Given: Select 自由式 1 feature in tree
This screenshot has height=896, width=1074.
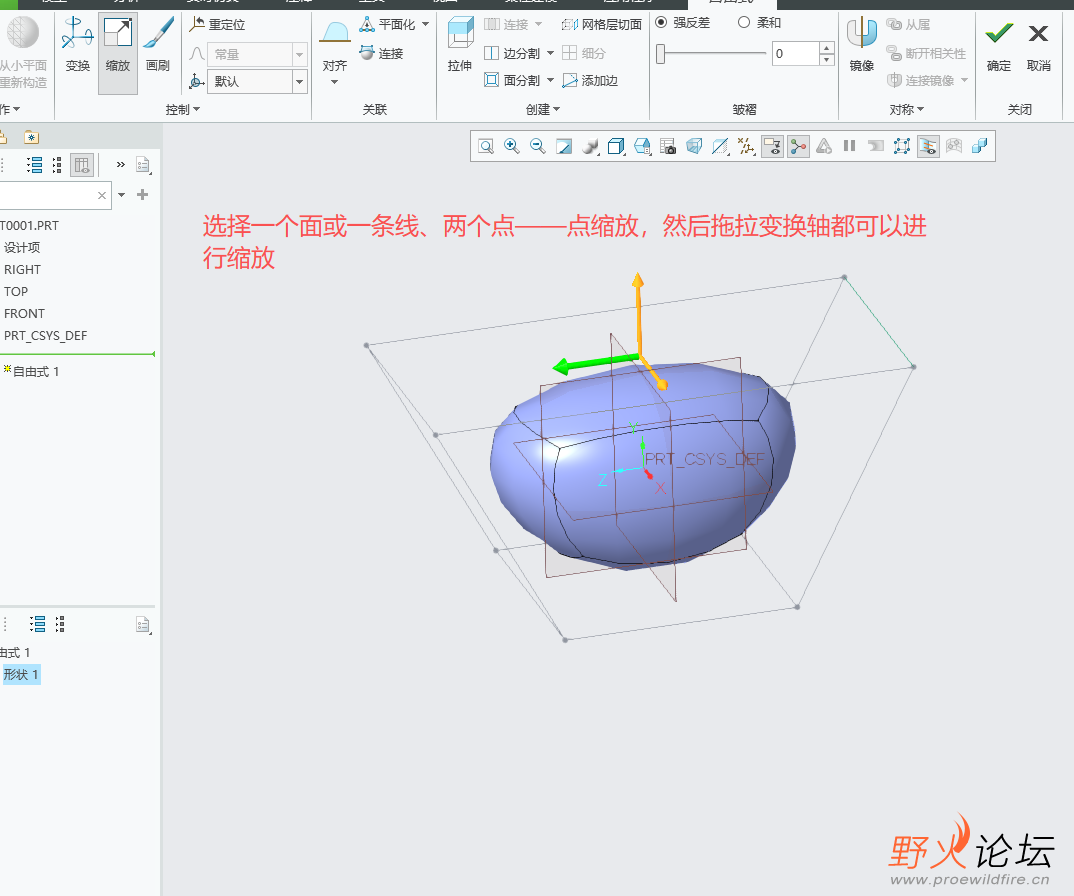Looking at the screenshot, I should point(31,371).
